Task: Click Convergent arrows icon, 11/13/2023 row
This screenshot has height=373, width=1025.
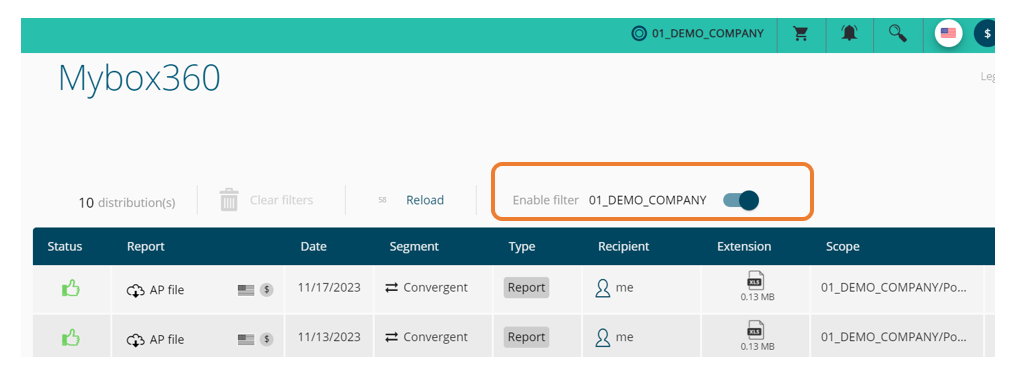Action: pyautogui.click(x=392, y=337)
